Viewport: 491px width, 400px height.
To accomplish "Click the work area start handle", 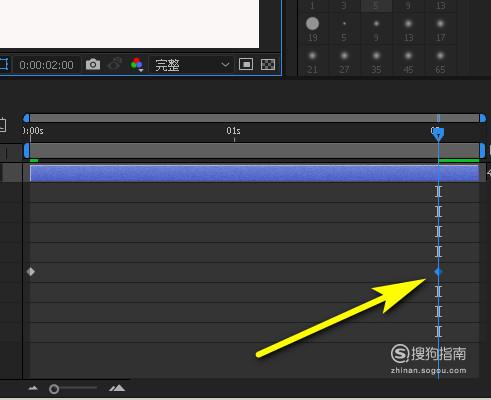I will tap(26, 151).
